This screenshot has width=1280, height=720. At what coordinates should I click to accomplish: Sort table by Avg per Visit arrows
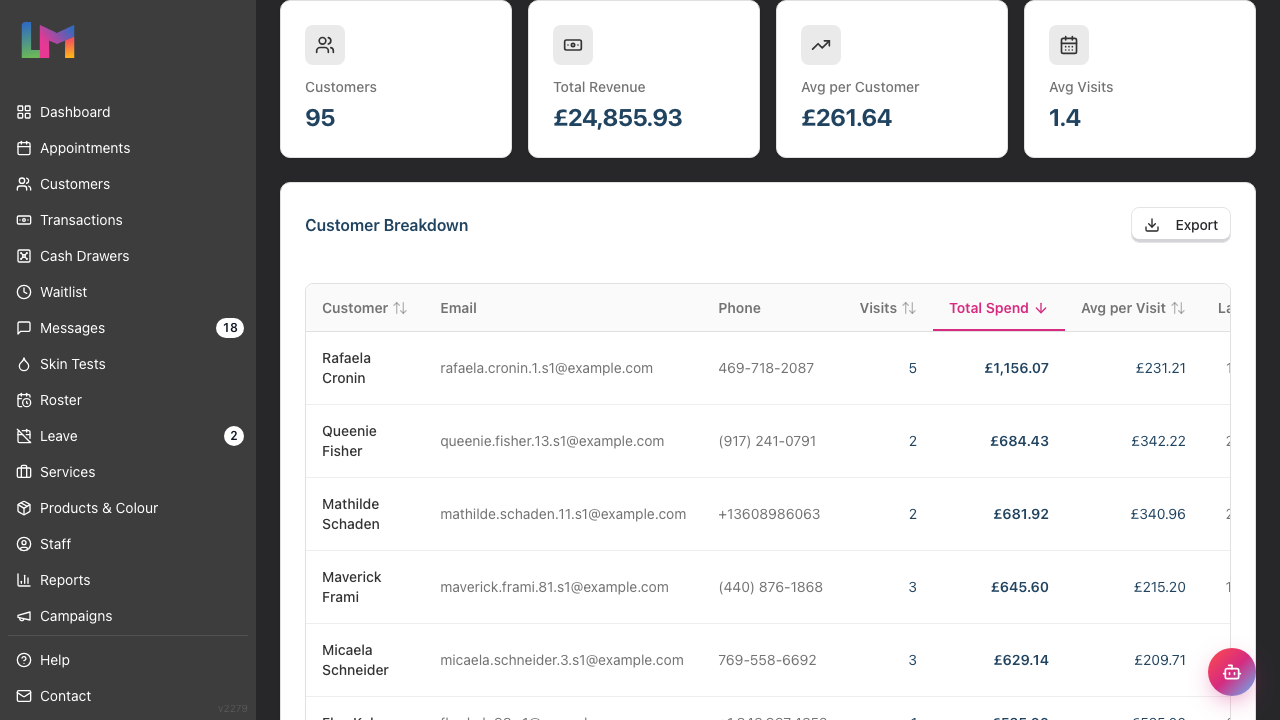pyautogui.click(x=1178, y=308)
